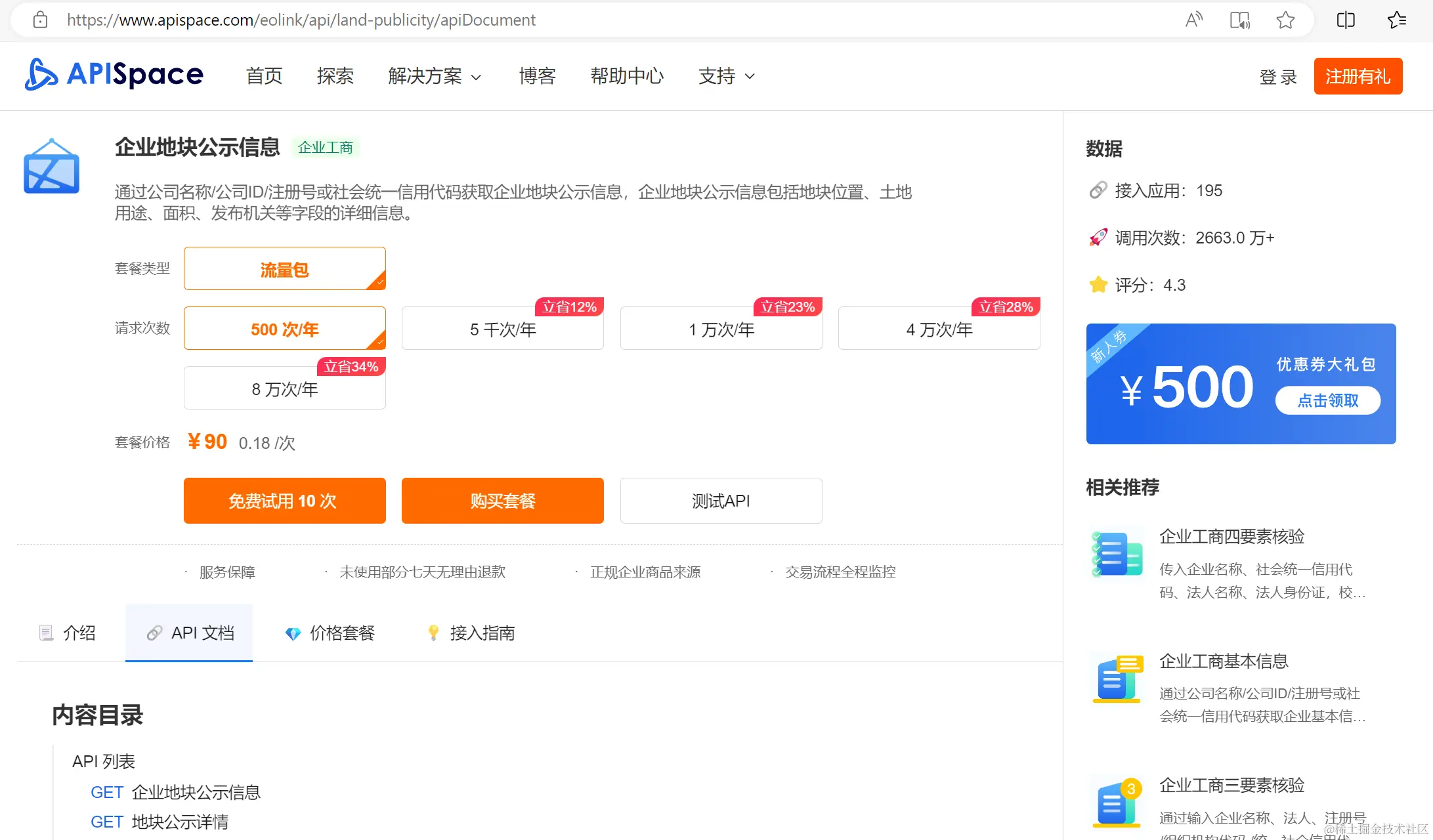1433x840 pixels.
Task: Click the browser read aloud icon
Action: pyautogui.click(x=1193, y=20)
